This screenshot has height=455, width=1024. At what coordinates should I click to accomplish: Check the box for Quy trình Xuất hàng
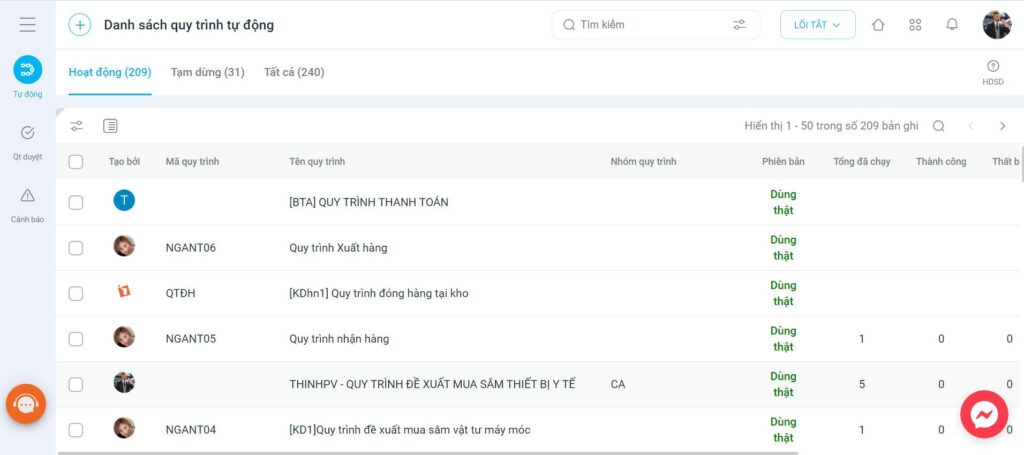76,248
